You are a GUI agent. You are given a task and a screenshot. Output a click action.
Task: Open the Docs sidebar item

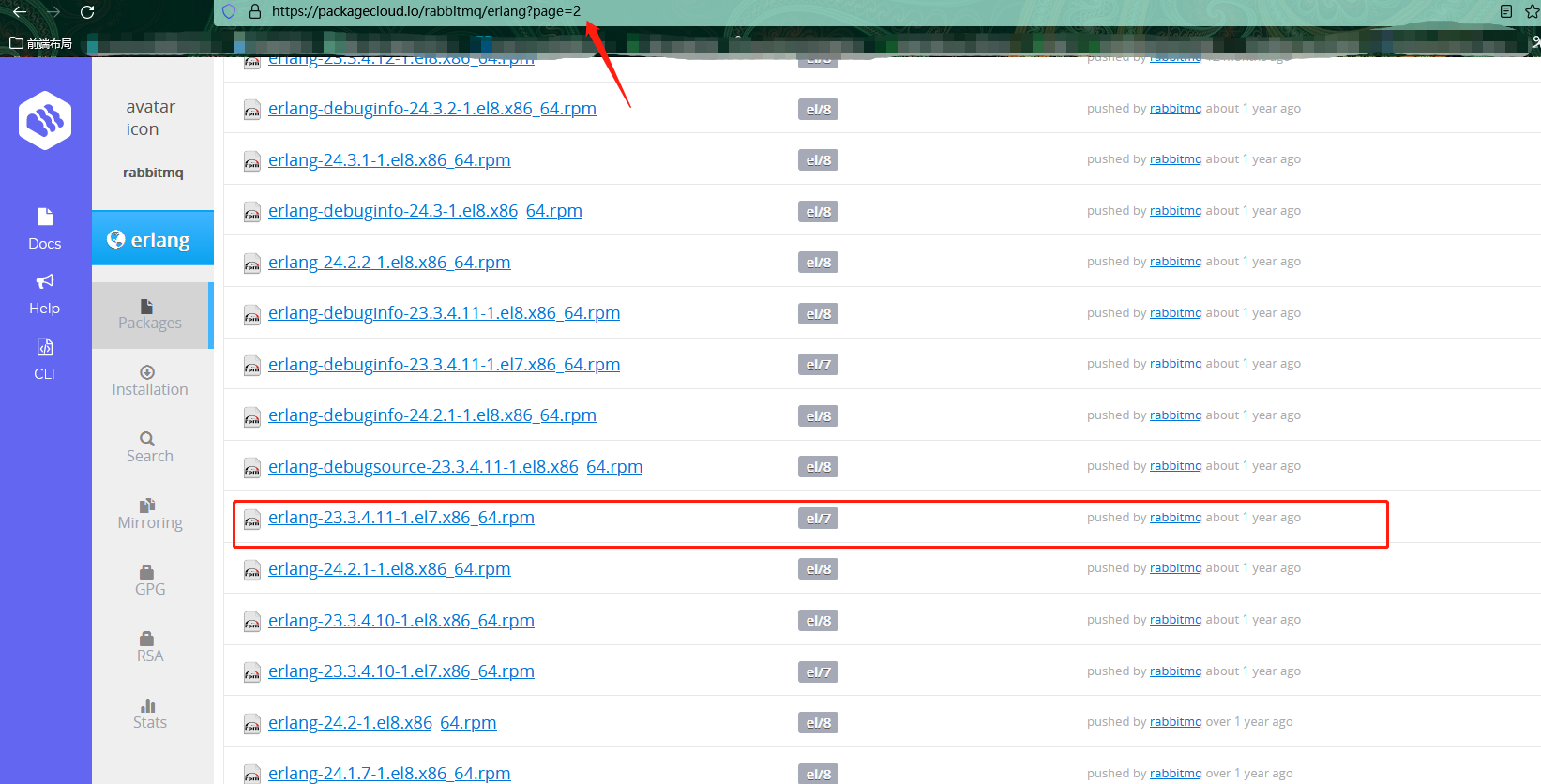pyautogui.click(x=44, y=229)
